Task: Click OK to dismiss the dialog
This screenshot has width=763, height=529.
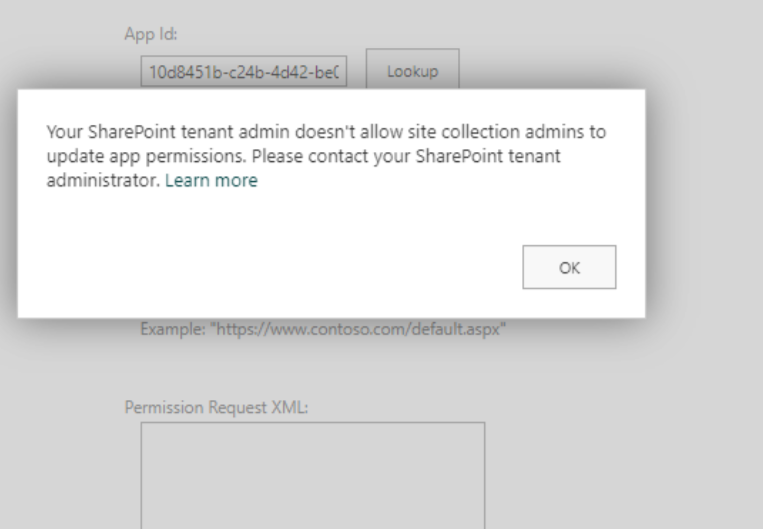Action: click(x=569, y=267)
